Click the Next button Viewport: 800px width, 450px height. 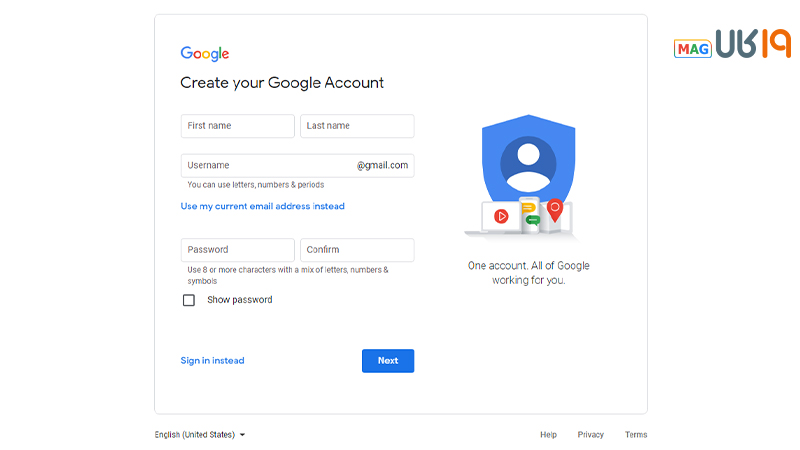[x=388, y=361]
